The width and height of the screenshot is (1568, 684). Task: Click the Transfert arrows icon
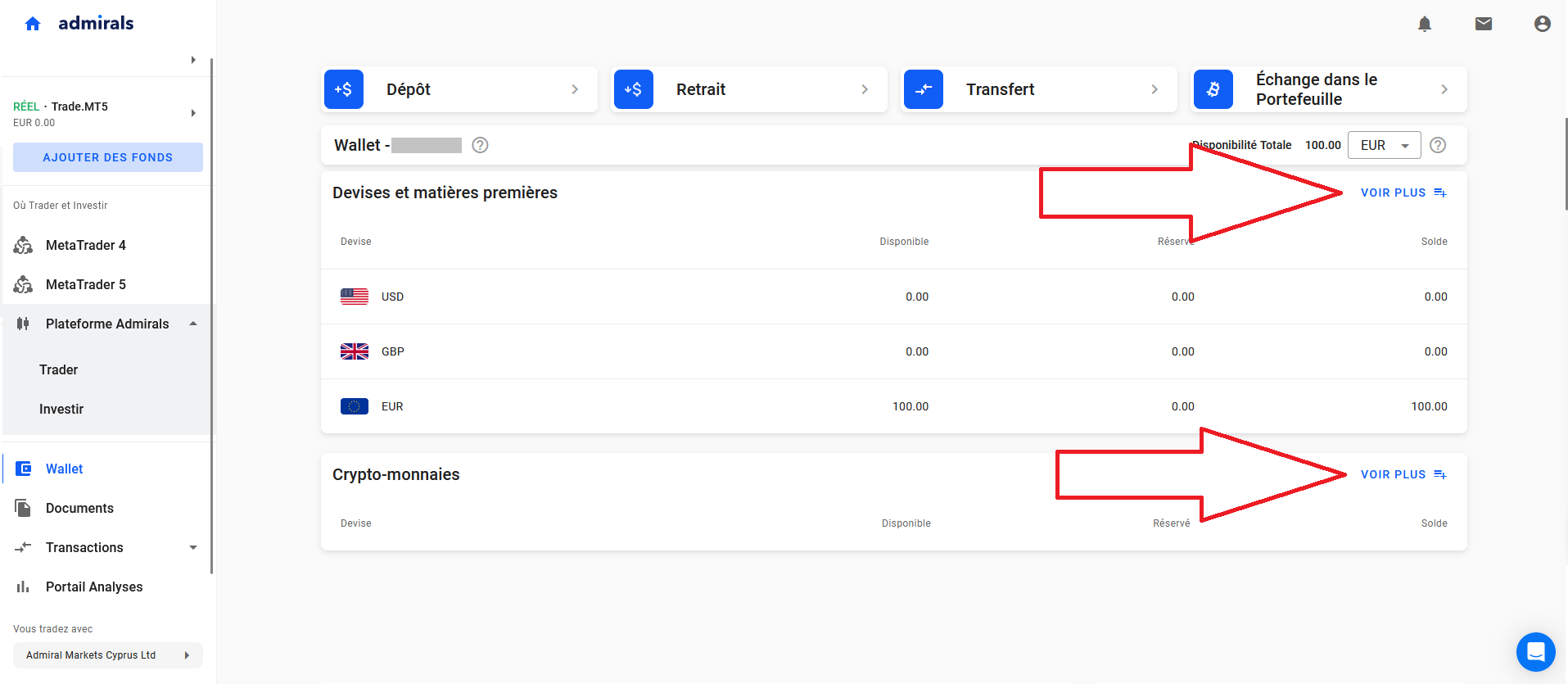point(924,89)
